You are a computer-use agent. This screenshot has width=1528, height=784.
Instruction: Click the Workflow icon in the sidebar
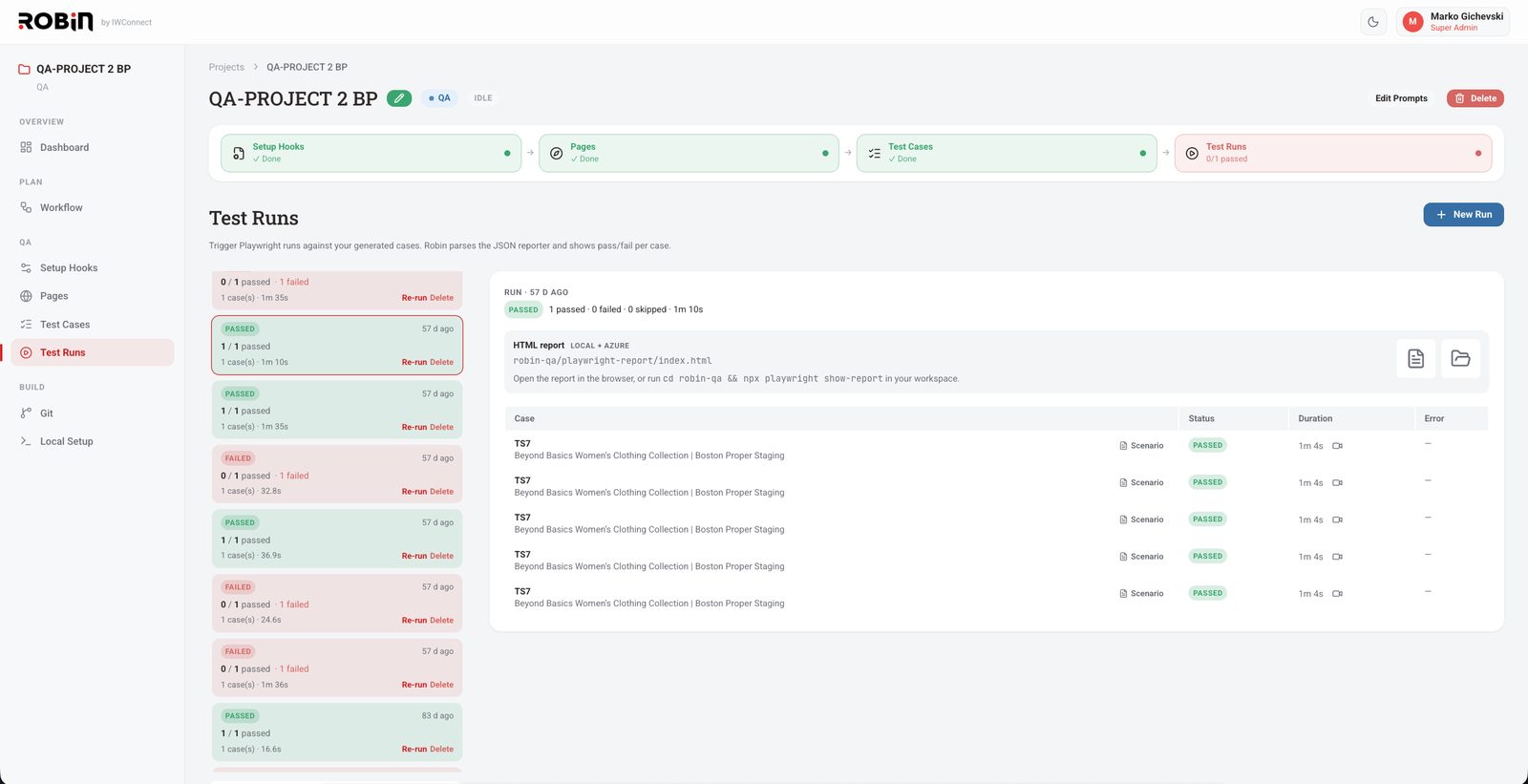[26, 207]
